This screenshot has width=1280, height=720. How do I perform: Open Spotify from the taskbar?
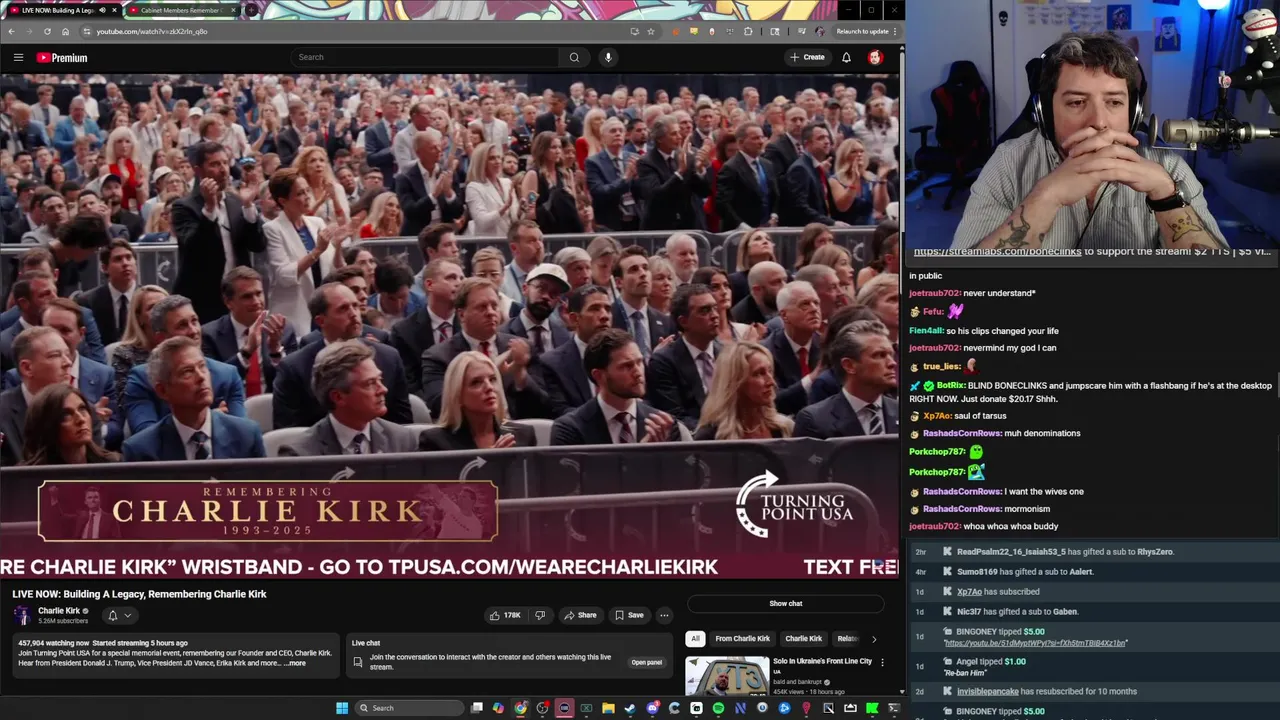pos(718,708)
